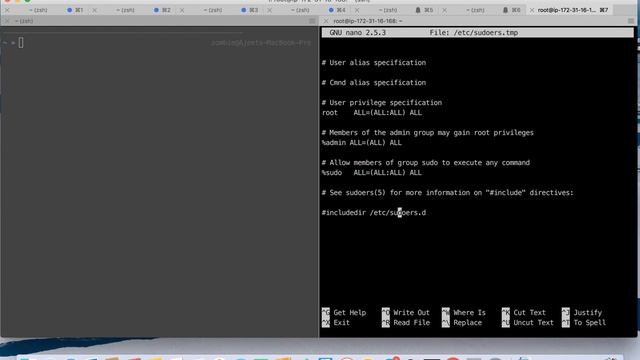This screenshot has height=360, width=640.
Task: Click the '# See sudoers(5)' comment line
Action: tap(447, 193)
